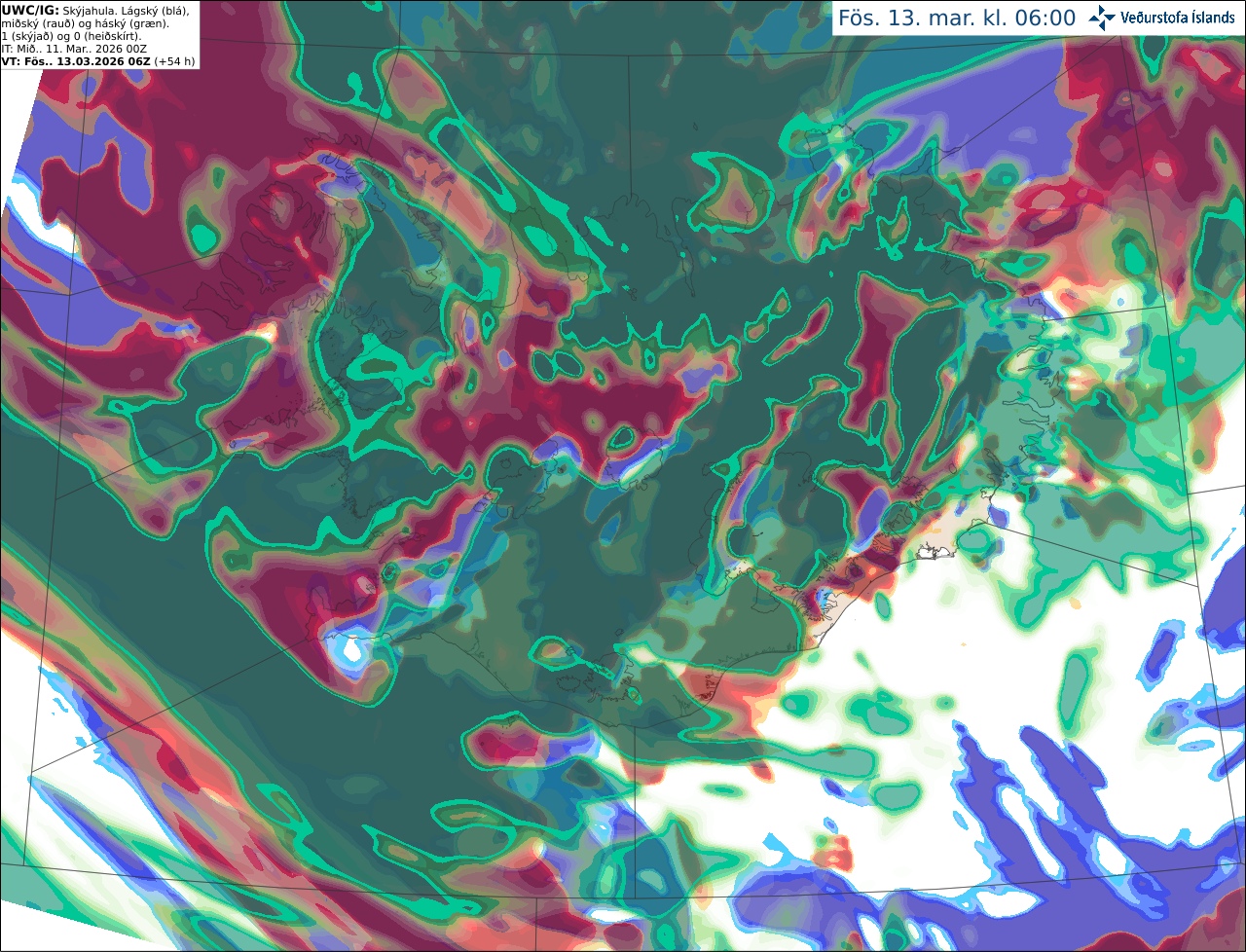The width and height of the screenshot is (1246, 952).
Task: Click the 'UWC/IG: Skýjahula. Lágský (blá),' legend line
Action: pyautogui.click(x=95, y=11)
